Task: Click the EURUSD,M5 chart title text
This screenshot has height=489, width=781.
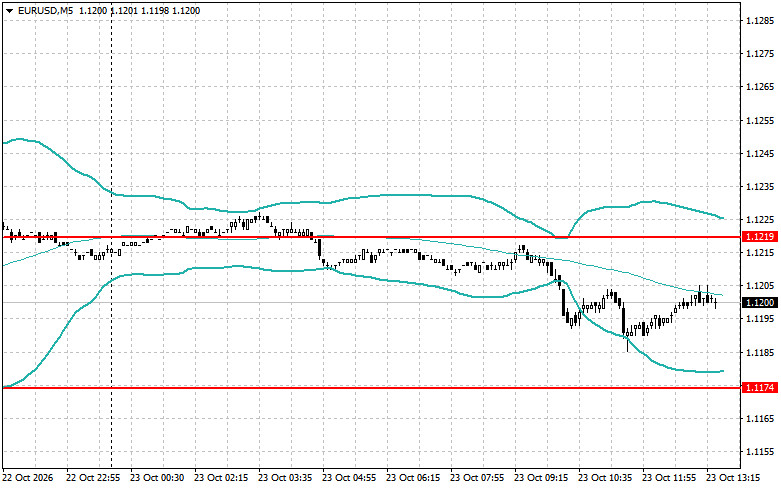Action: point(46,10)
